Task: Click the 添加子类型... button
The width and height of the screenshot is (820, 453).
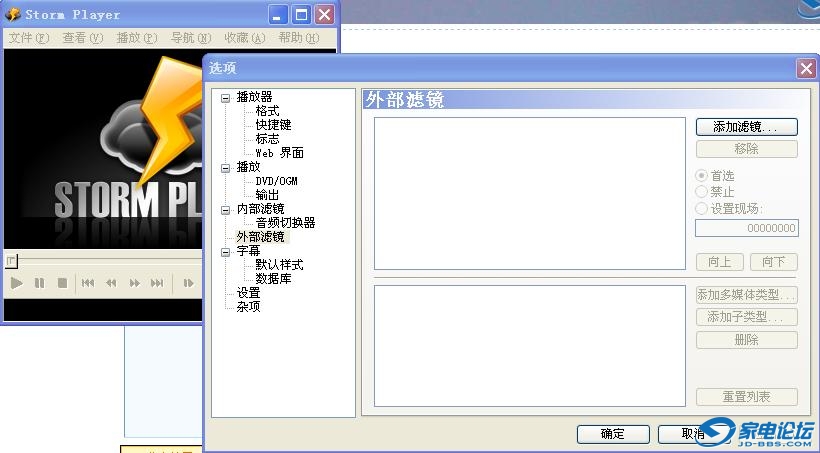Action: pyautogui.click(x=747, y=317)
